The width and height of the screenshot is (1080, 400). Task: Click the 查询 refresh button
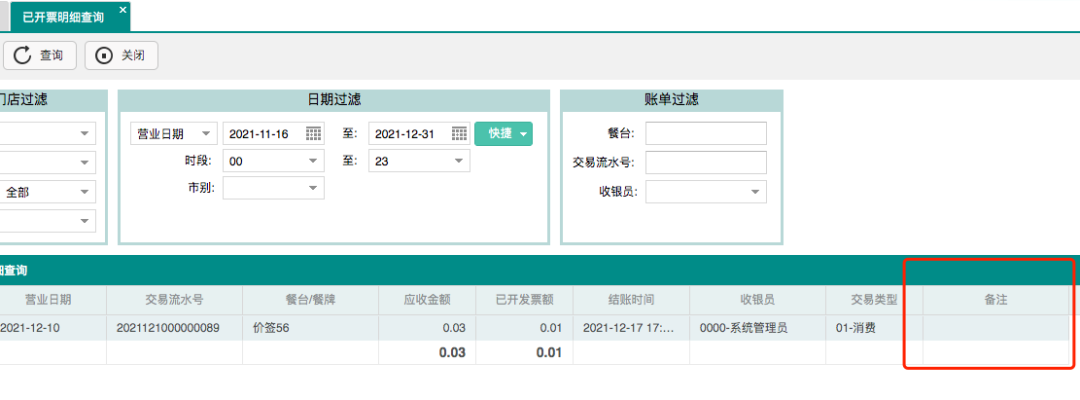click(x=41, y=55)
